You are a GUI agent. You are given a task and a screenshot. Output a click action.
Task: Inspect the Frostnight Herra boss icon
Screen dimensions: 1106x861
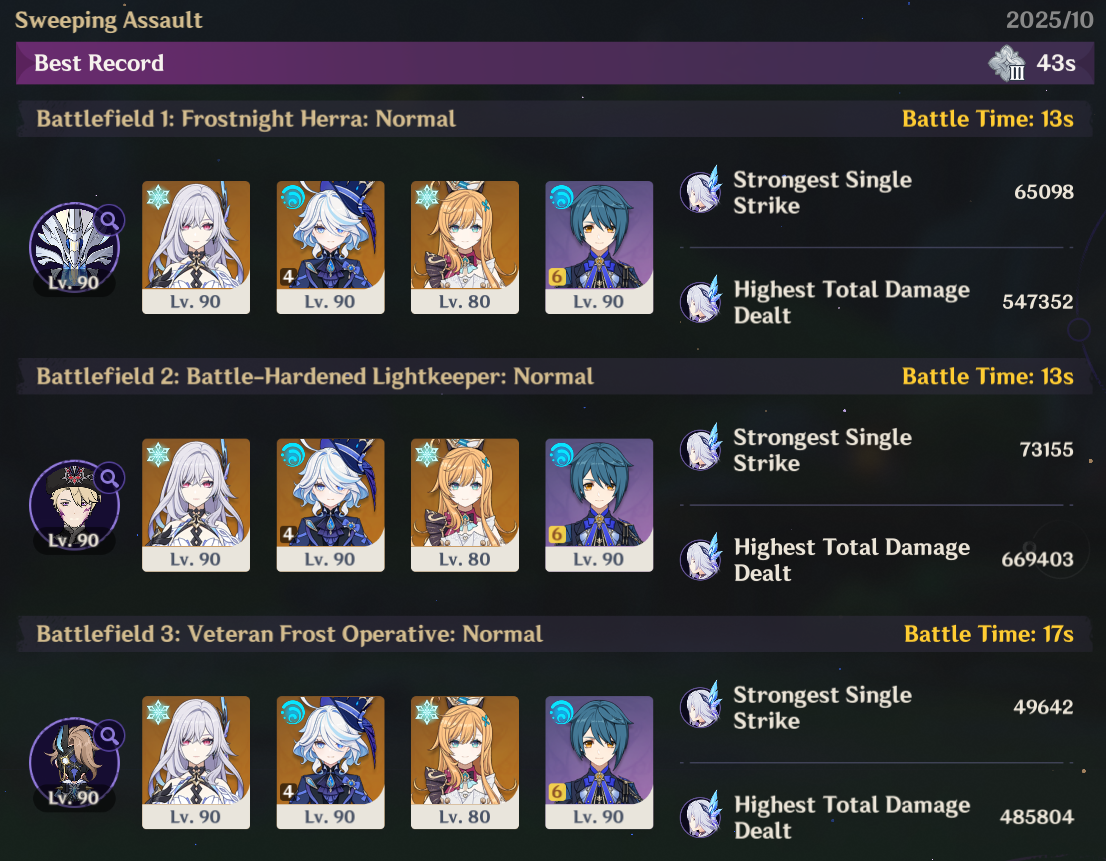point(74,248)
